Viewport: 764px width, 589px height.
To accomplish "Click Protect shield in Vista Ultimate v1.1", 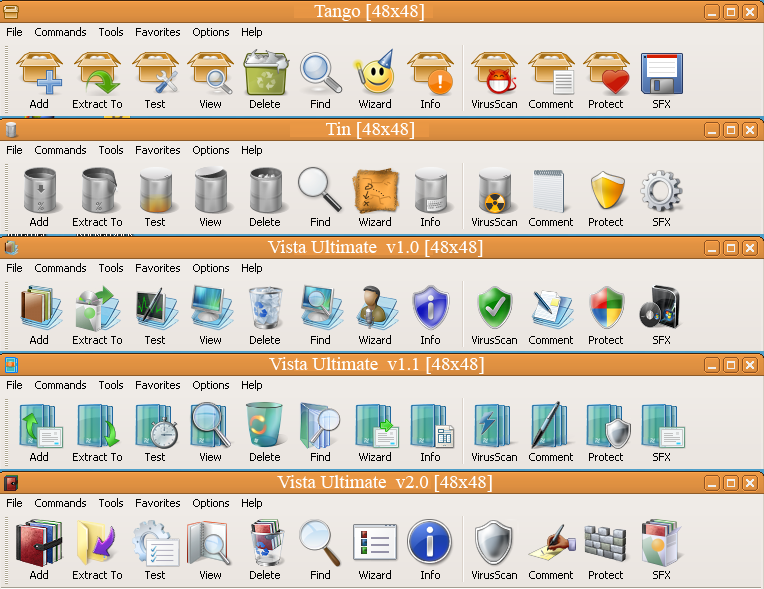I will coord(609,426).
